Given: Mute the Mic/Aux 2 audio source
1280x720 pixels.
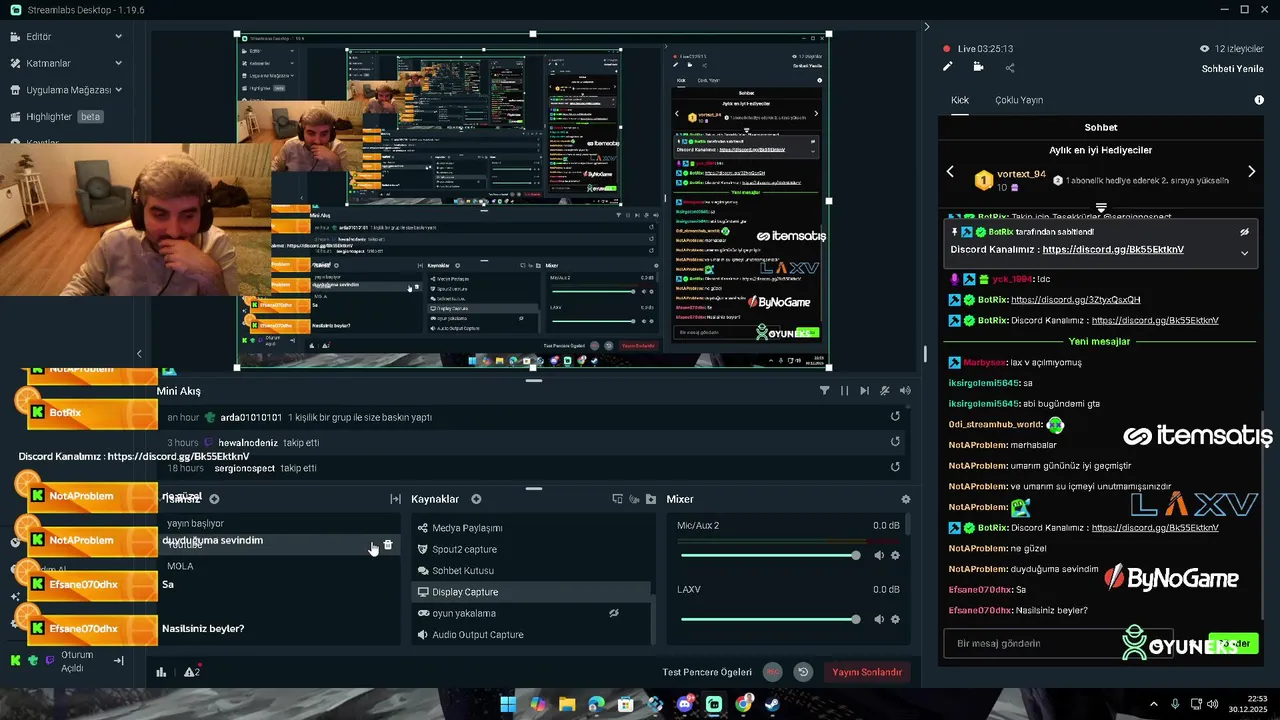Looking at the screenshot, I should 879,555.
